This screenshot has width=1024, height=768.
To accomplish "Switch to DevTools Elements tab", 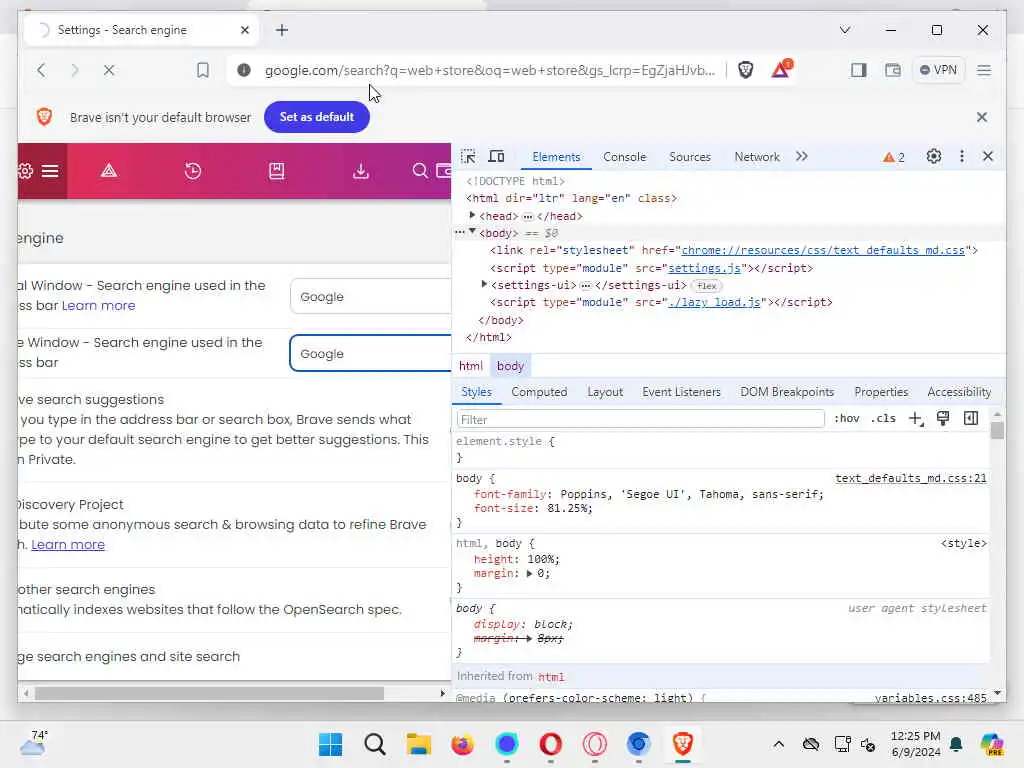I will [556, 157].
